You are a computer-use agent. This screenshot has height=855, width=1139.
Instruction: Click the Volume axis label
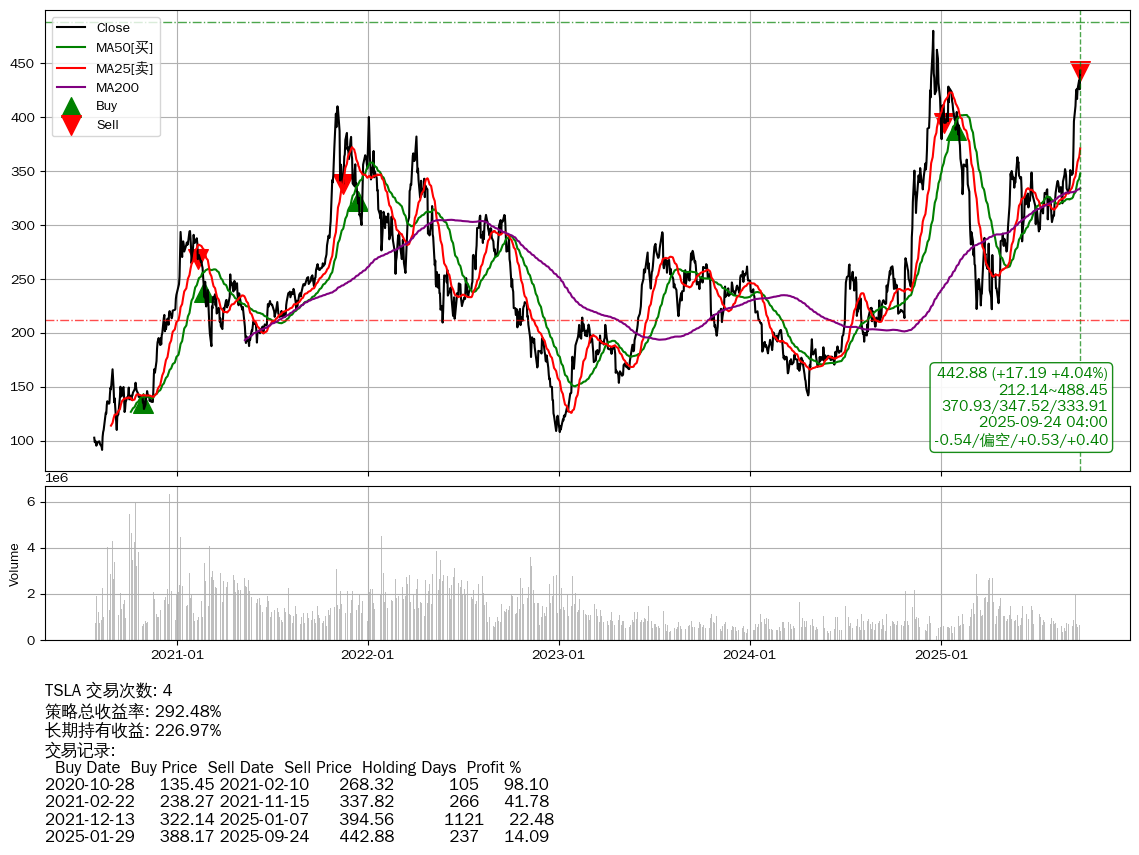point(14,564)
